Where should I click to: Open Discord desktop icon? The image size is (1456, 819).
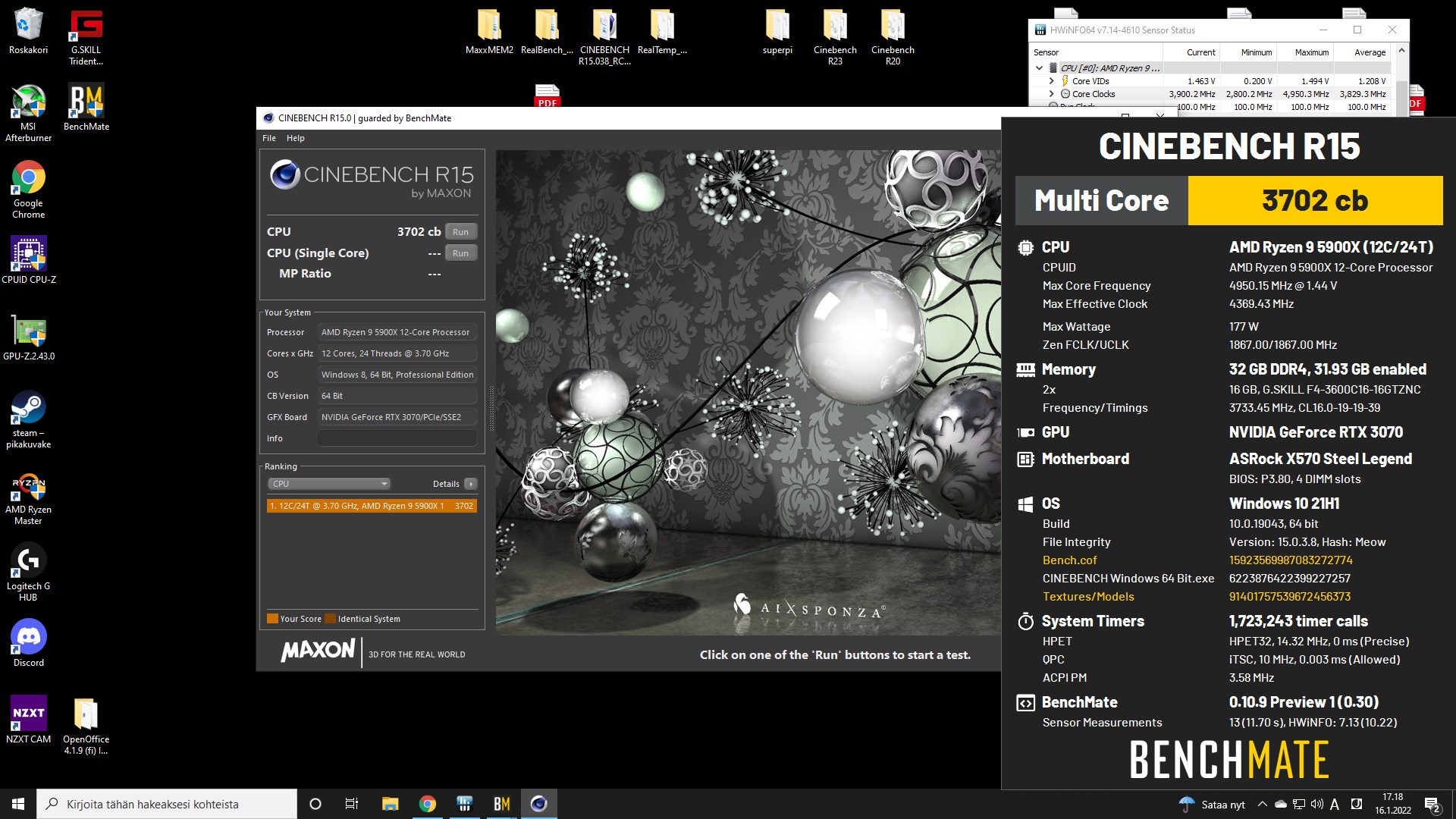coord(28,643)
